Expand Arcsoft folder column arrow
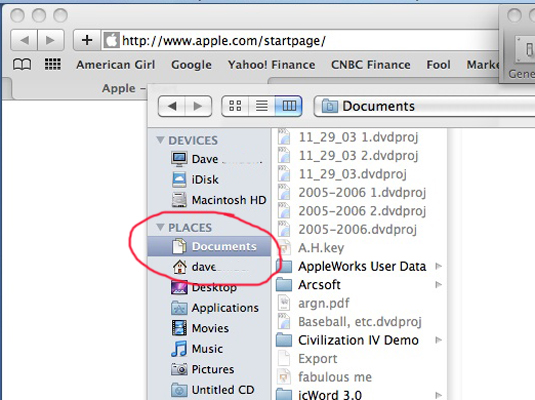535x400 pixels. pos(438,285)
